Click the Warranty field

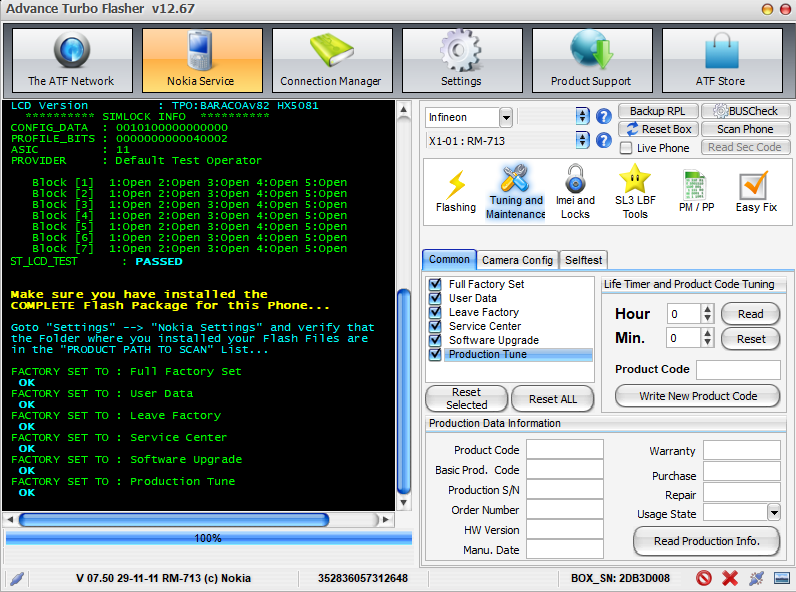click(742, 450)
